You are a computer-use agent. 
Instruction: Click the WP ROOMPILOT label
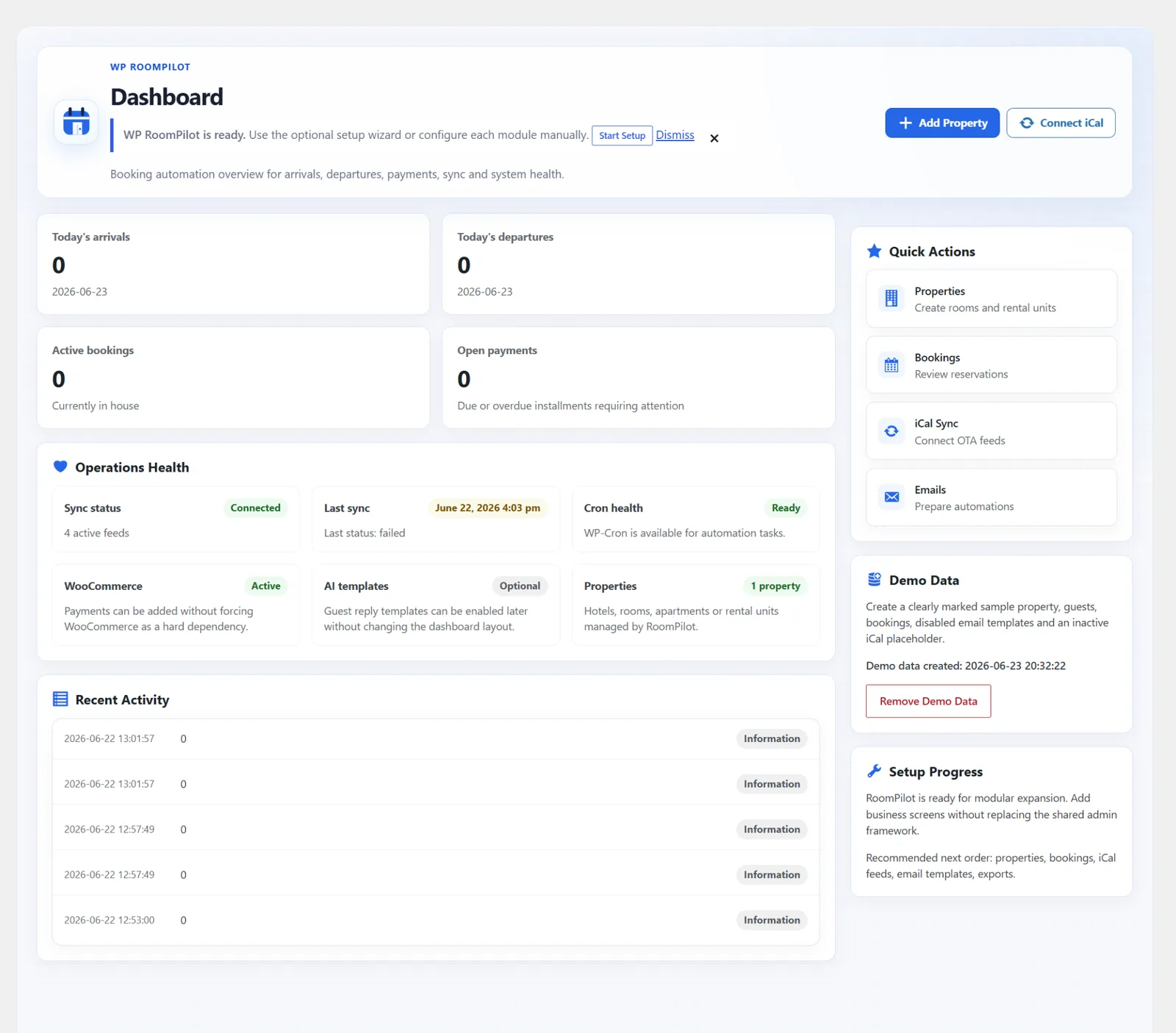(x=150, y=67)
